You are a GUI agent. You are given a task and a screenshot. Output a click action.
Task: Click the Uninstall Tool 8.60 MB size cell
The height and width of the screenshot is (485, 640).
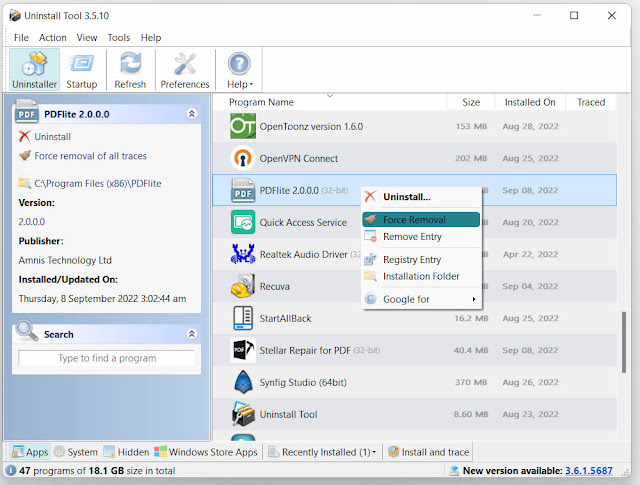coord(471,414)
